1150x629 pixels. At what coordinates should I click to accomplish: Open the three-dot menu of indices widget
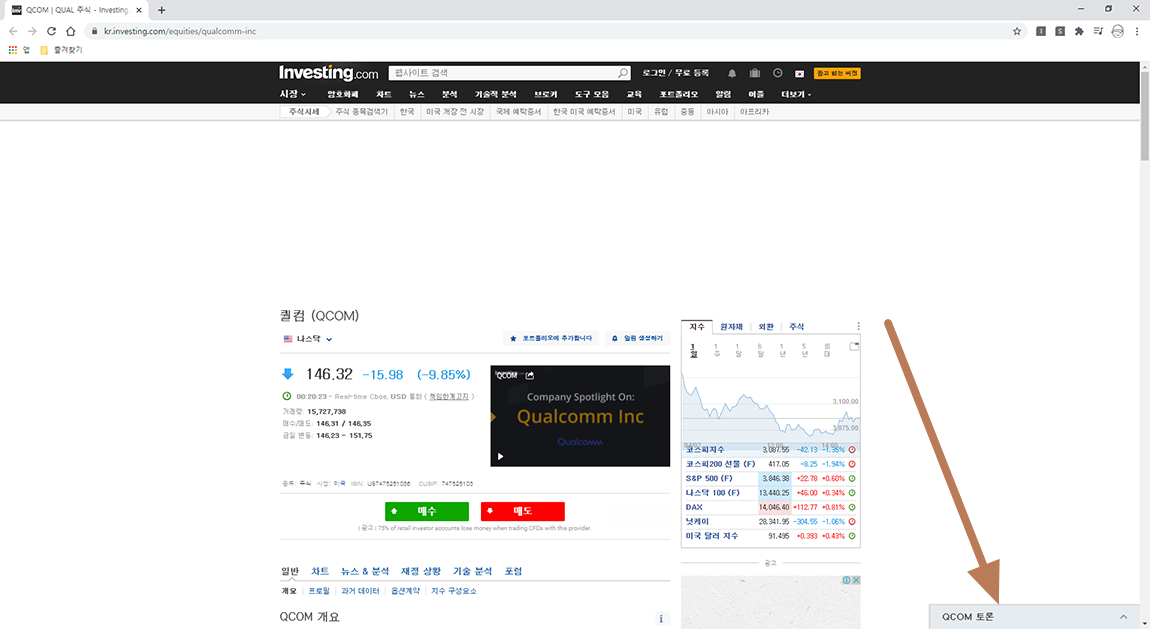[858, 326]
